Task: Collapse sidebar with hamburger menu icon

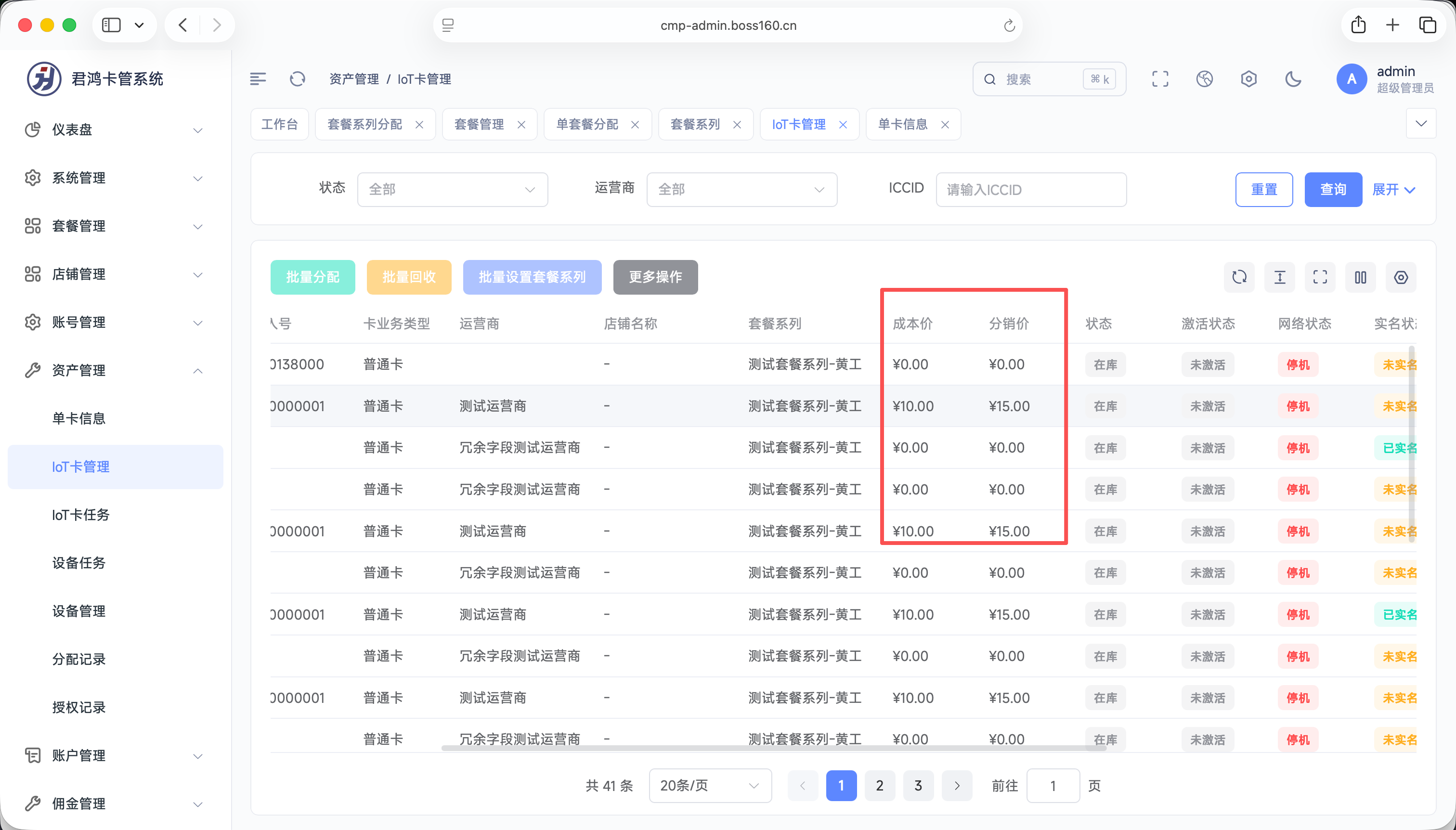Action: (258, 79)
